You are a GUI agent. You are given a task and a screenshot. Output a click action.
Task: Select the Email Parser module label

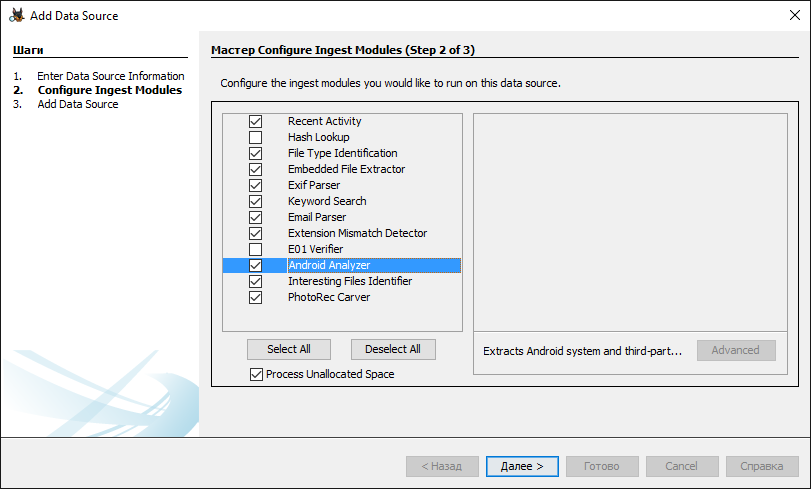(317, 217)
